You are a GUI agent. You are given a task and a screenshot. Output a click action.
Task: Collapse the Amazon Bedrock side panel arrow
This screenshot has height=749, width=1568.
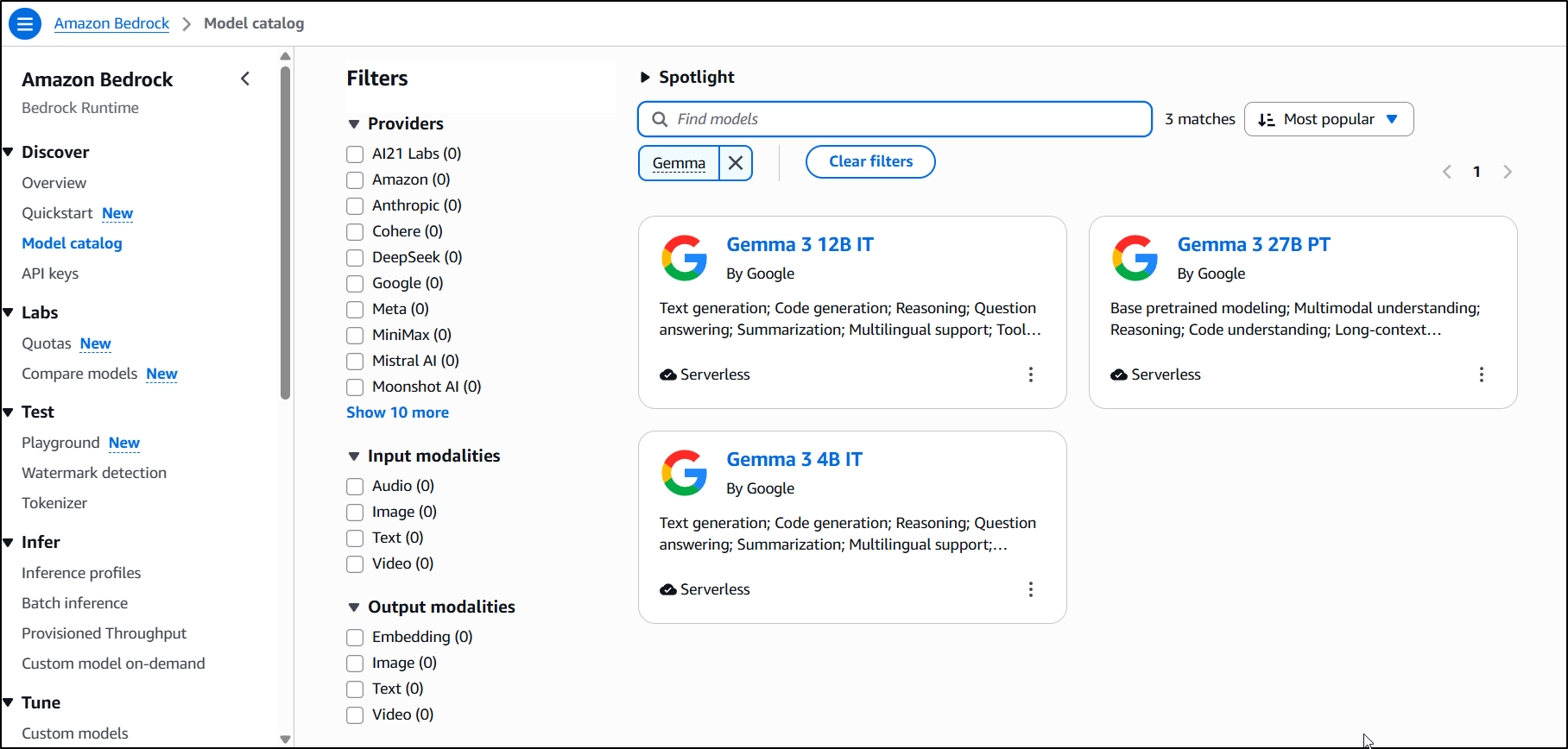245,79
